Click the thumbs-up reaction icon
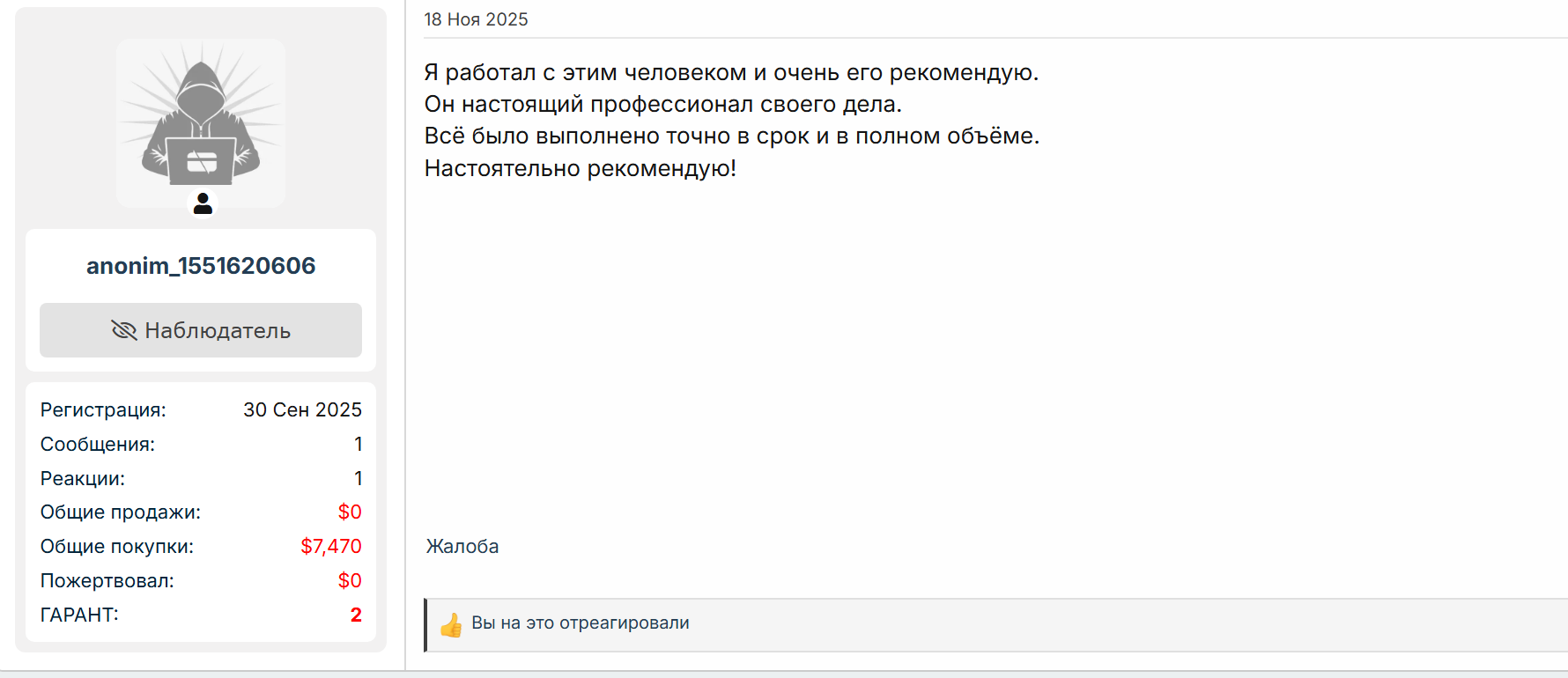This screenshot has height=678, width=1568. pos(451,625)
